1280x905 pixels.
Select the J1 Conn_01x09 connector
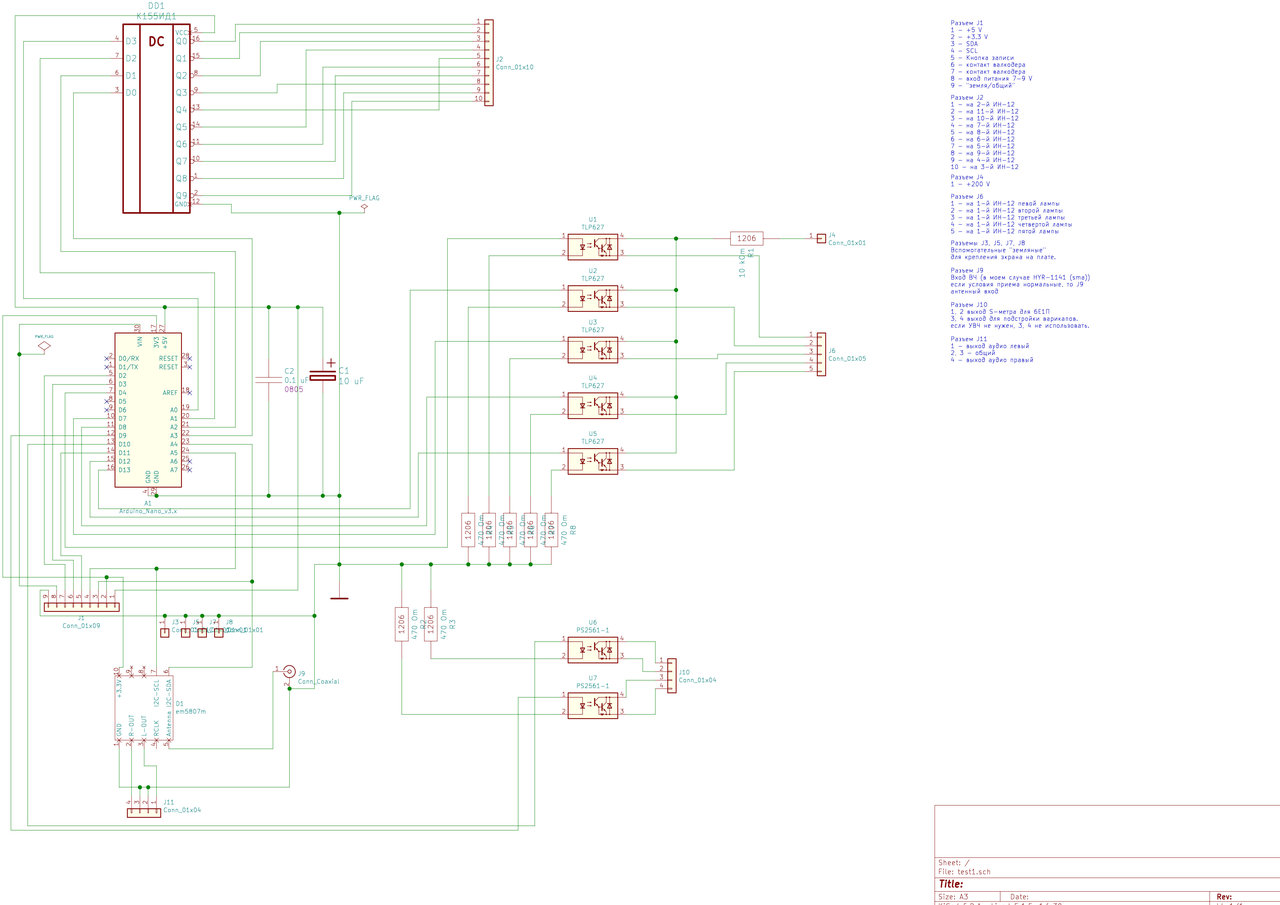(x=80, y=605)
